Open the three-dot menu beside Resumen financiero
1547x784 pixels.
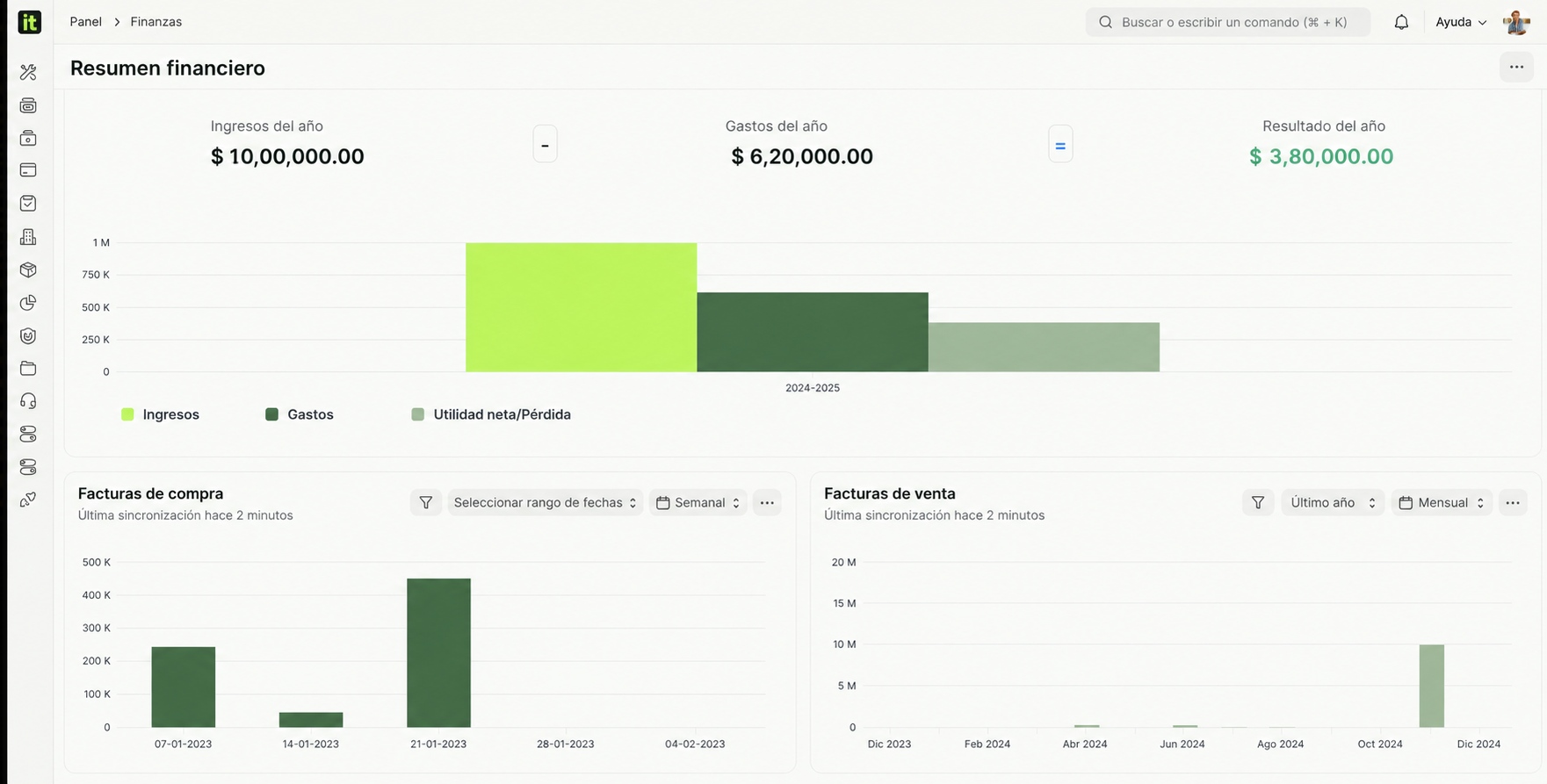(x=1516, y=67)
